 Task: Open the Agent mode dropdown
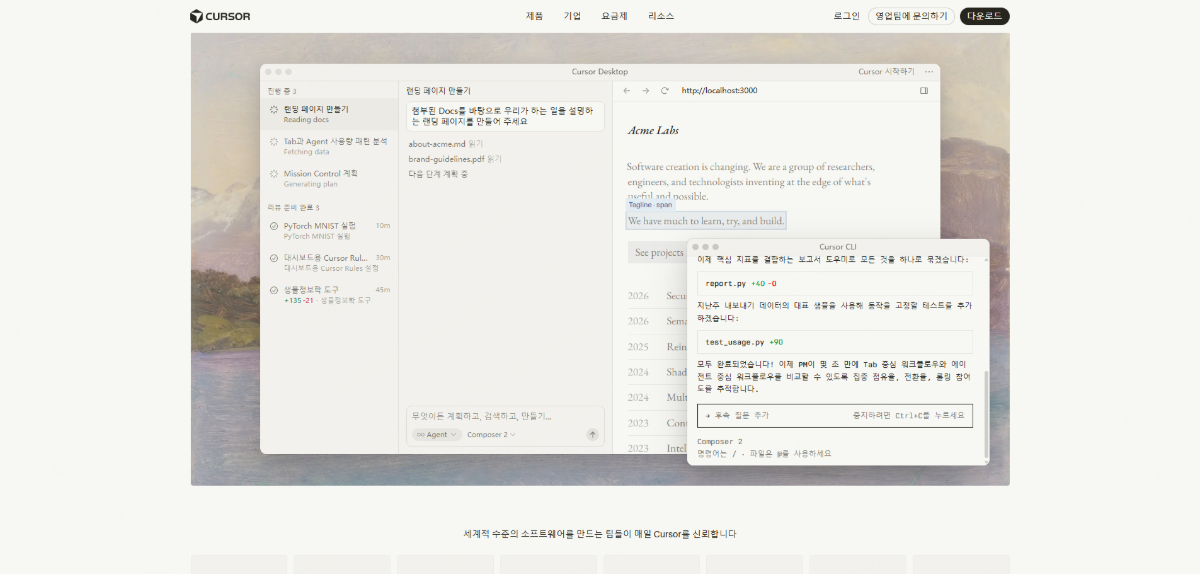[436, 435]
